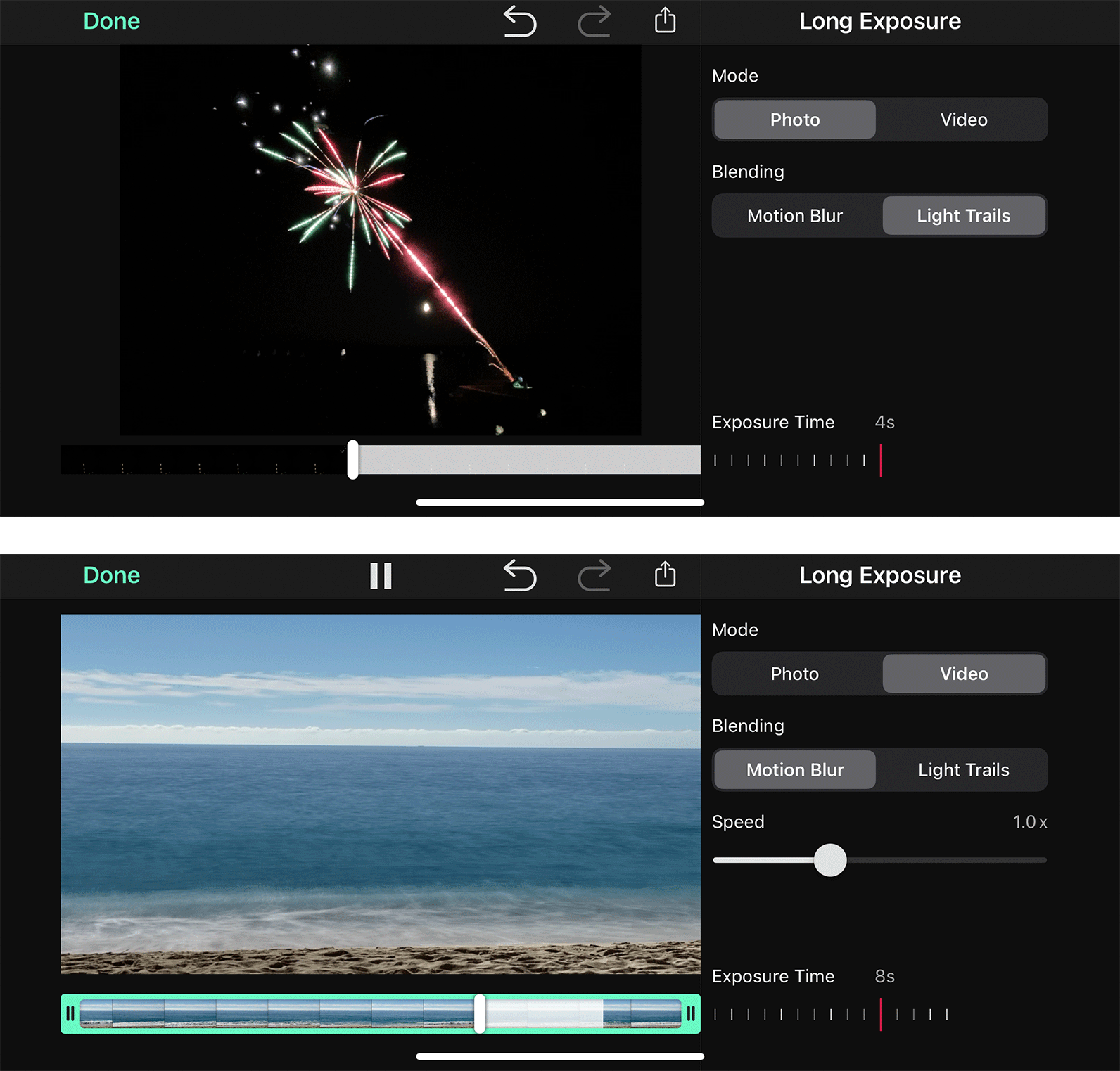Tap the fireworks preview image
Image resolution: width=1120 pixels, height=1071 pixels.
(381, 241)
